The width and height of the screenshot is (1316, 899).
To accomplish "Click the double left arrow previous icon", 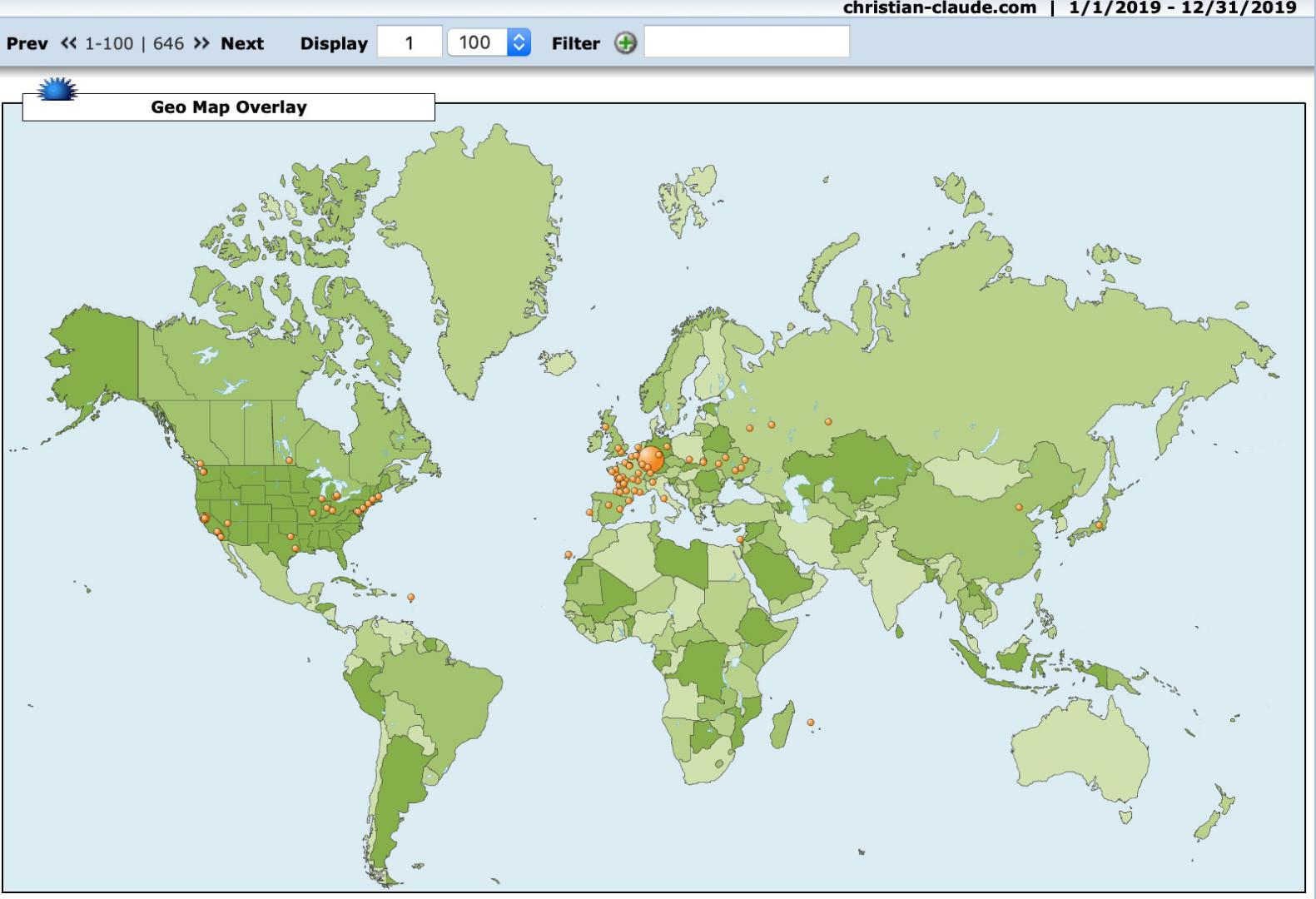I will pyautogui.click(x=68, y=43).
